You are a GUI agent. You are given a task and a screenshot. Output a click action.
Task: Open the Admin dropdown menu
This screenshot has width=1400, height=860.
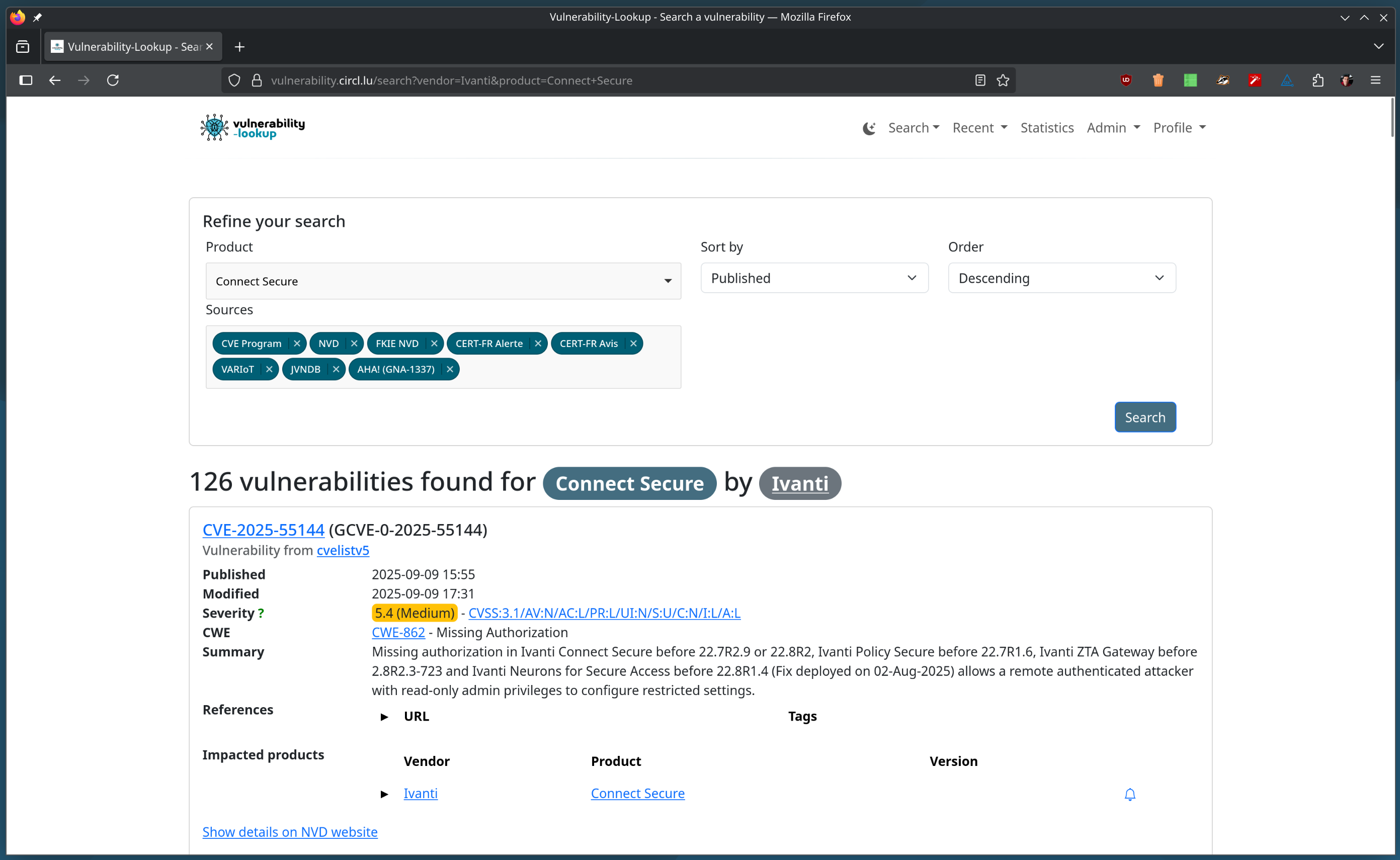point(1113,127)
